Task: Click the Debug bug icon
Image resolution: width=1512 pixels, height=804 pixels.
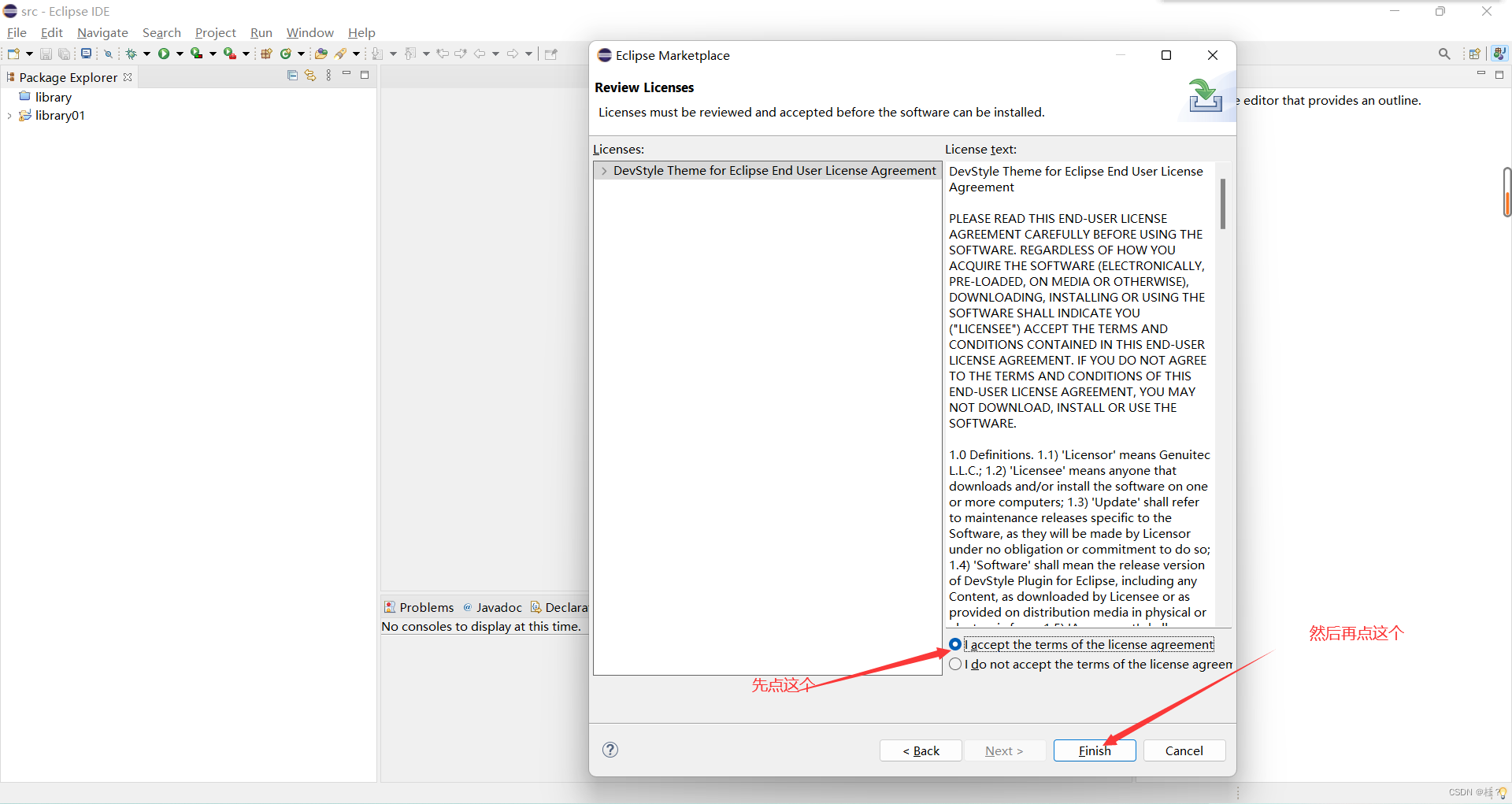Action: click(x=131, y=54)
